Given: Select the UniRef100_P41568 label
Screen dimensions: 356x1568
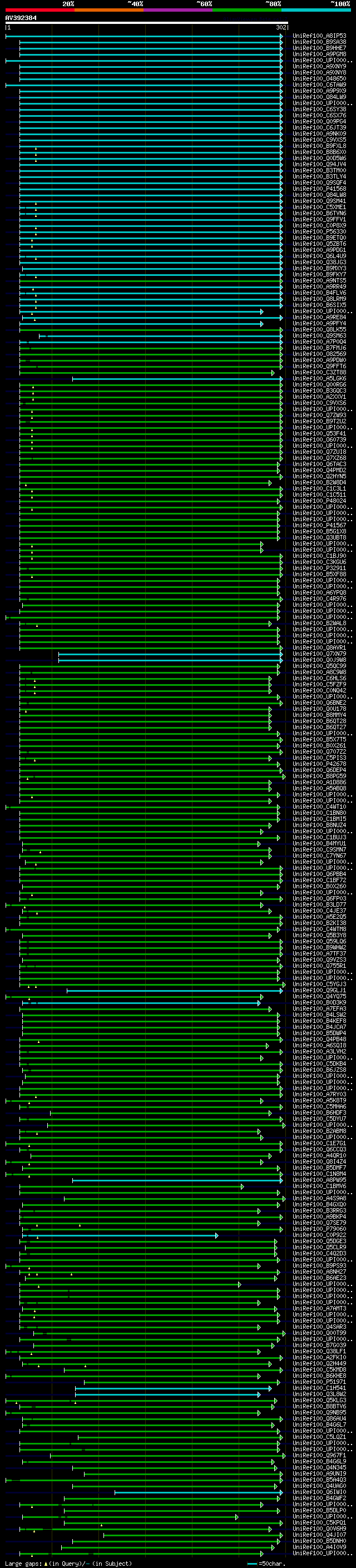Looking at the screenshot, I should 319,189.
